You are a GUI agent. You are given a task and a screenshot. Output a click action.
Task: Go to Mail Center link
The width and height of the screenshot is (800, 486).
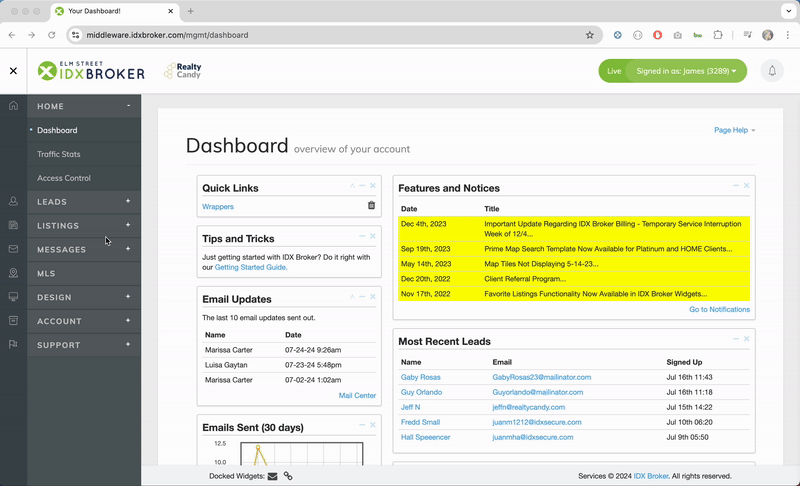[x=357, y=396]
